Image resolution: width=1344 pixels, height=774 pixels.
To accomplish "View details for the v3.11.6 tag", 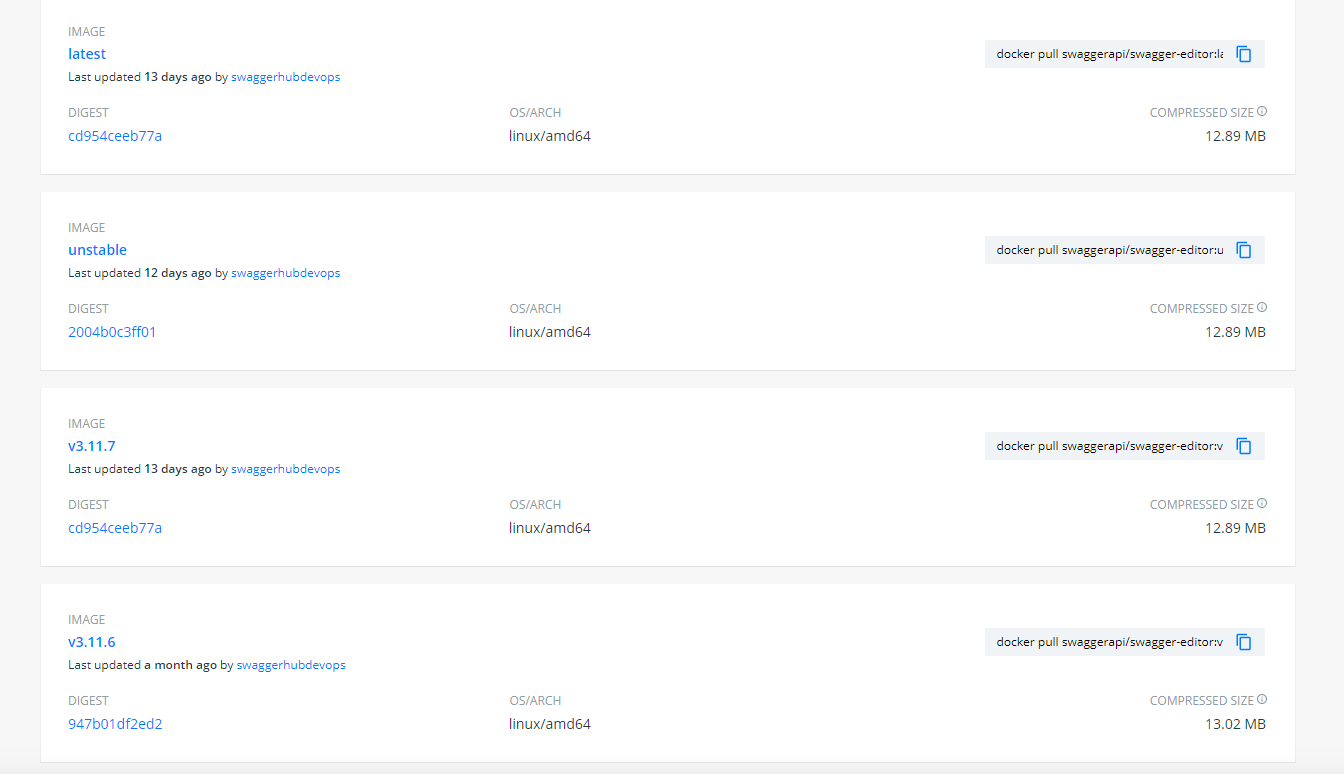I will pyautogui.click(x=91, y=641).
